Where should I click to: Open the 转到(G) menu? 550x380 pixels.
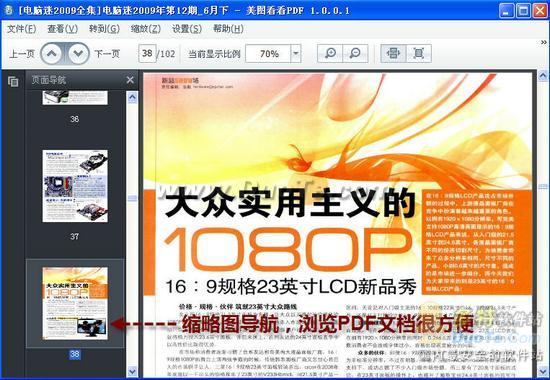coord(104,29)
